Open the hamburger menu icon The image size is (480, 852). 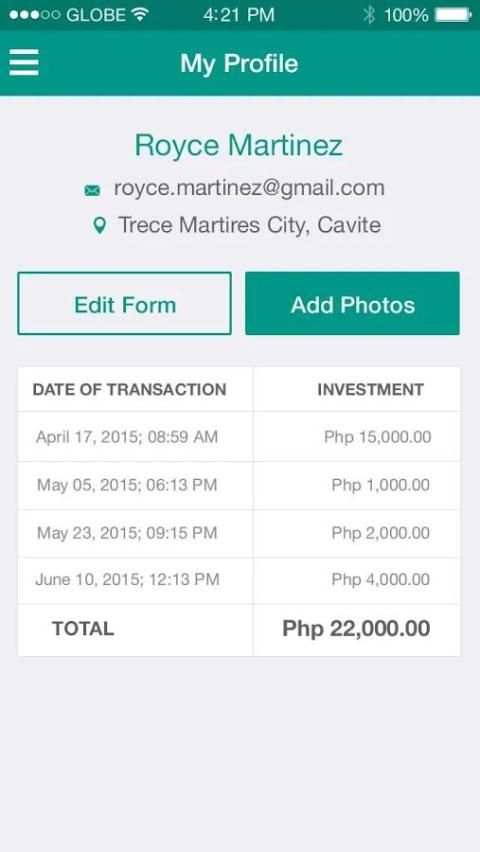coord(24,62)
